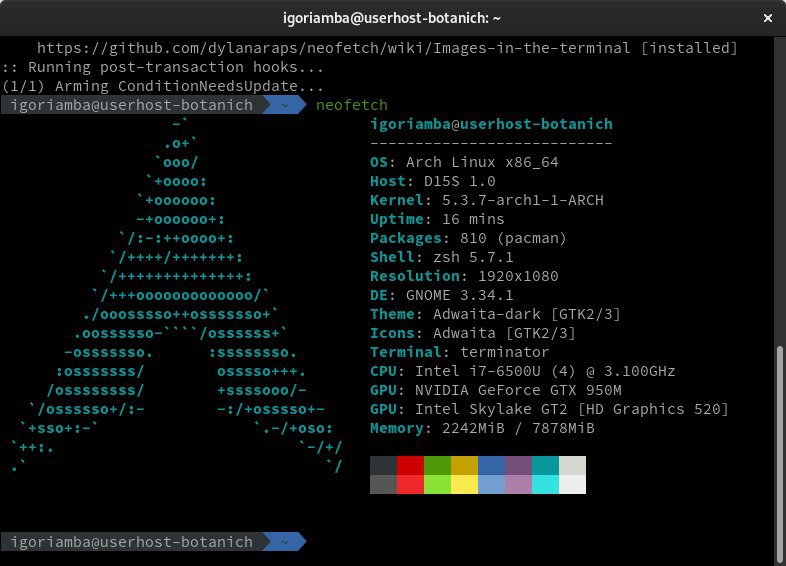Click the OS line Arch Linux x86_64

pyautogui.click(x=464, y=162)
